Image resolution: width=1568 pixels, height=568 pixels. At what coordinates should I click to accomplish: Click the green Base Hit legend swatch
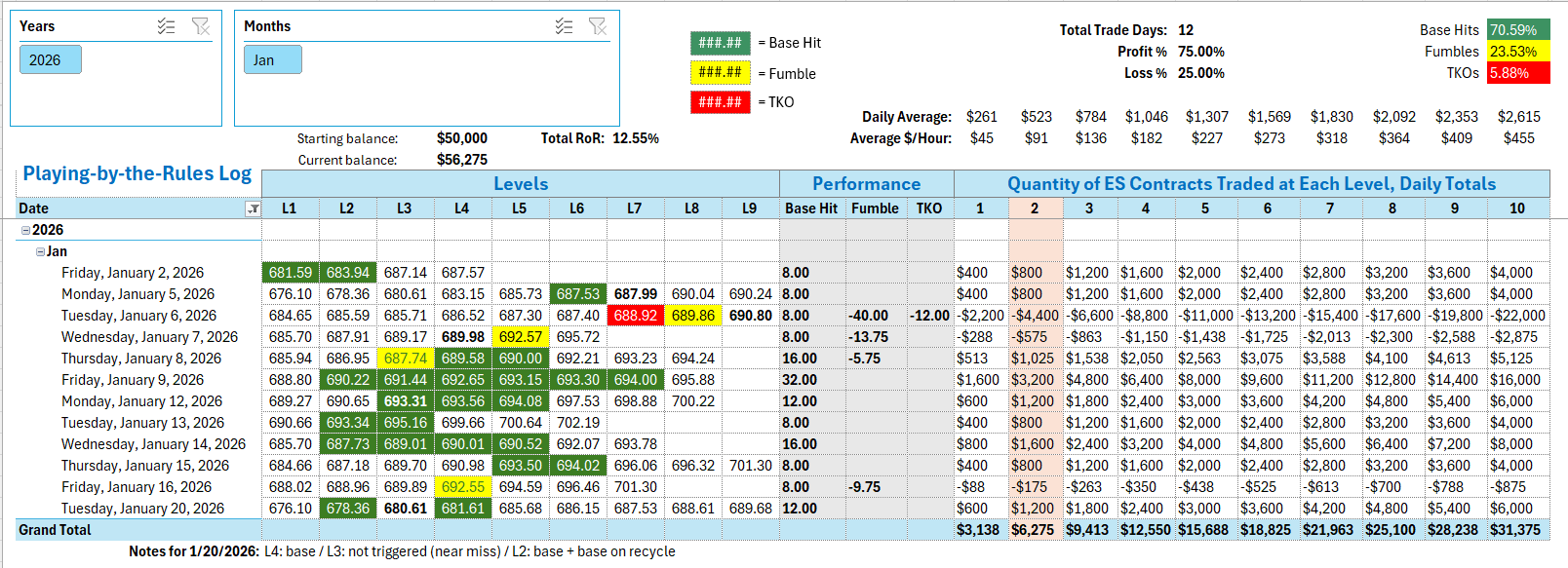pos(720,43)
